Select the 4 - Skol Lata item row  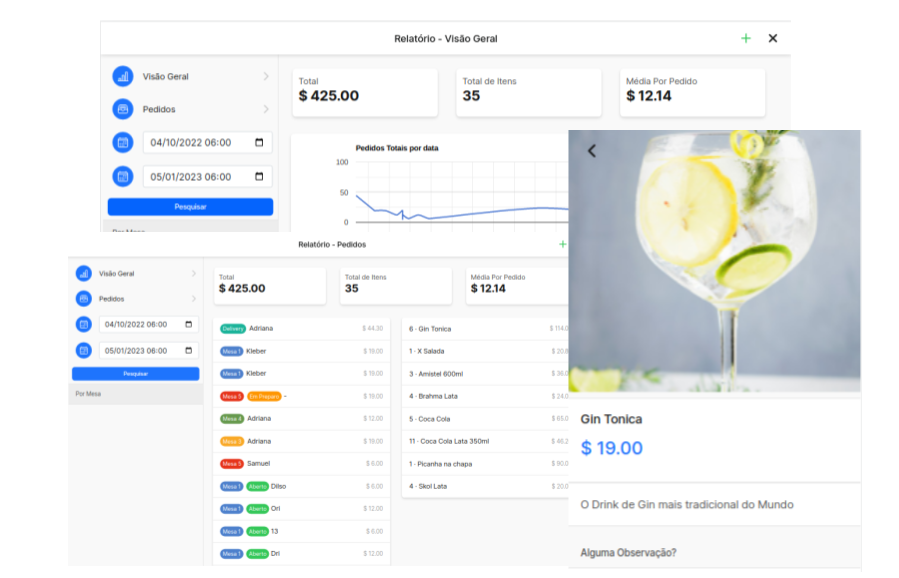click(x=486, y=486)
